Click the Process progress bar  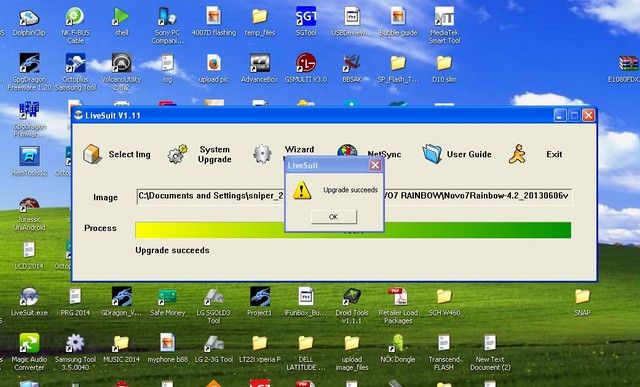(x=353, y=230)
